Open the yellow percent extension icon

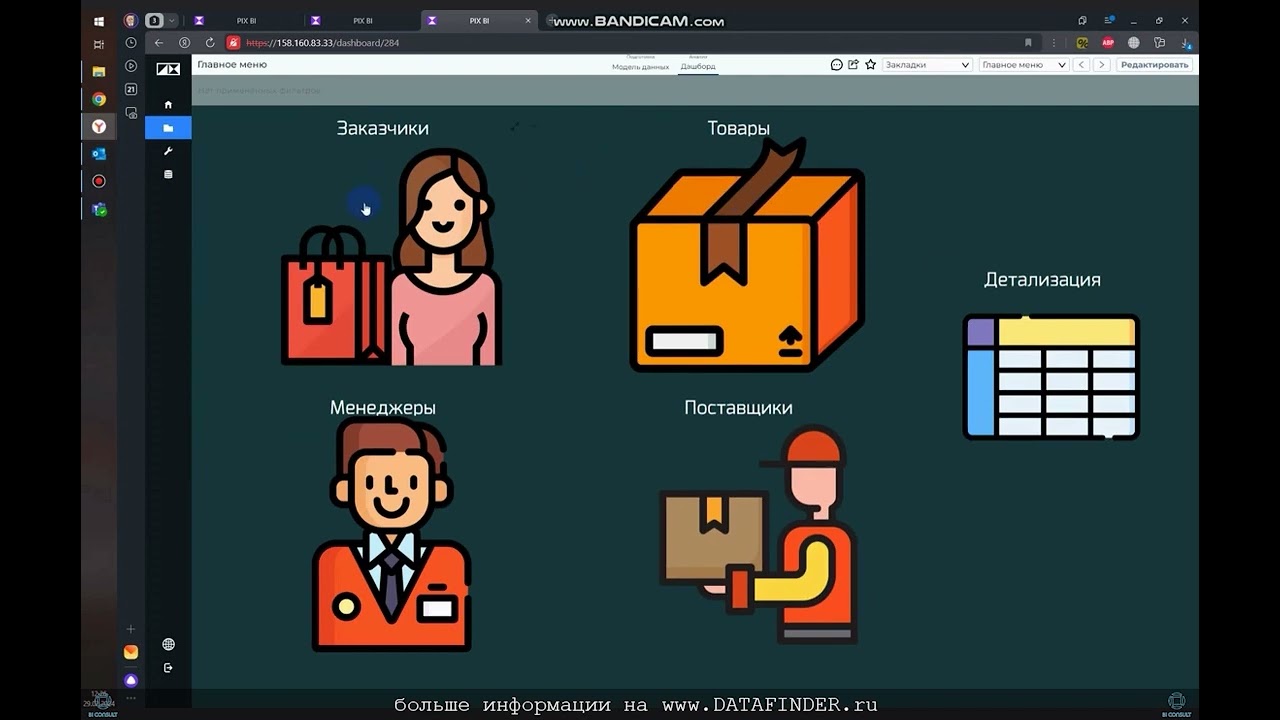tap(1082, 43)
